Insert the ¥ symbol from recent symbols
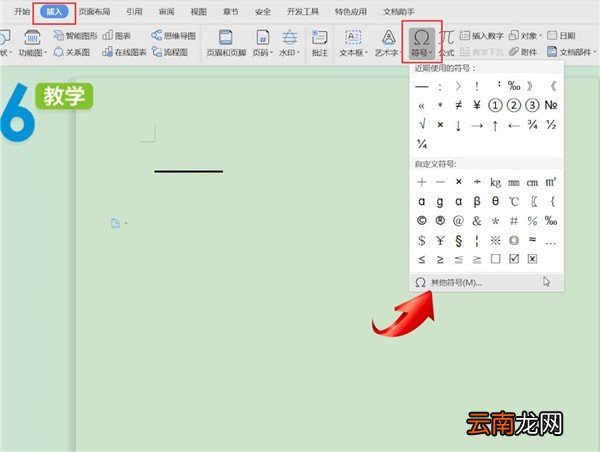This screenshot has height=452, width=600. click(x=477, y=105)
